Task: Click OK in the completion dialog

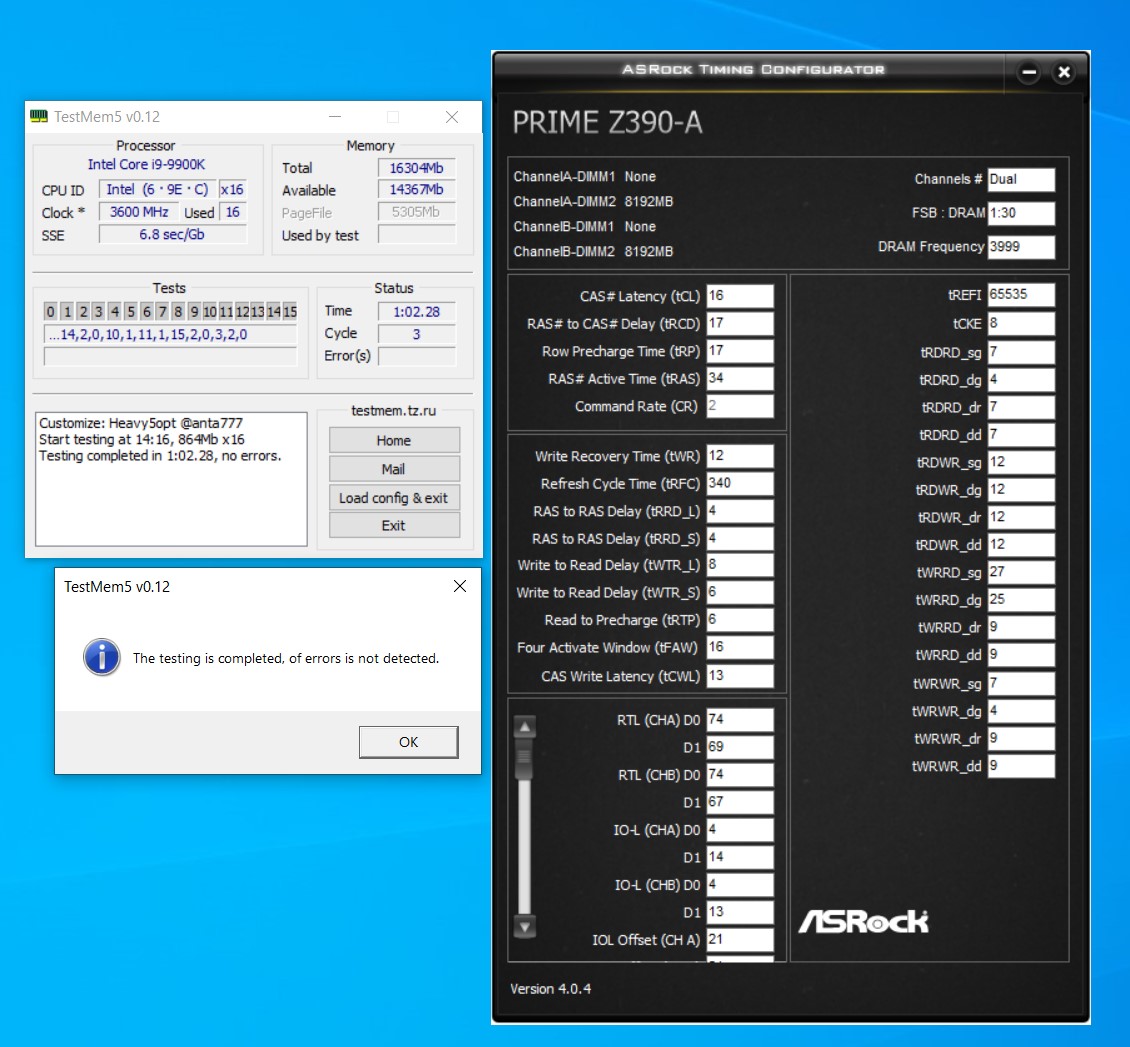Action: coord(409,742)
